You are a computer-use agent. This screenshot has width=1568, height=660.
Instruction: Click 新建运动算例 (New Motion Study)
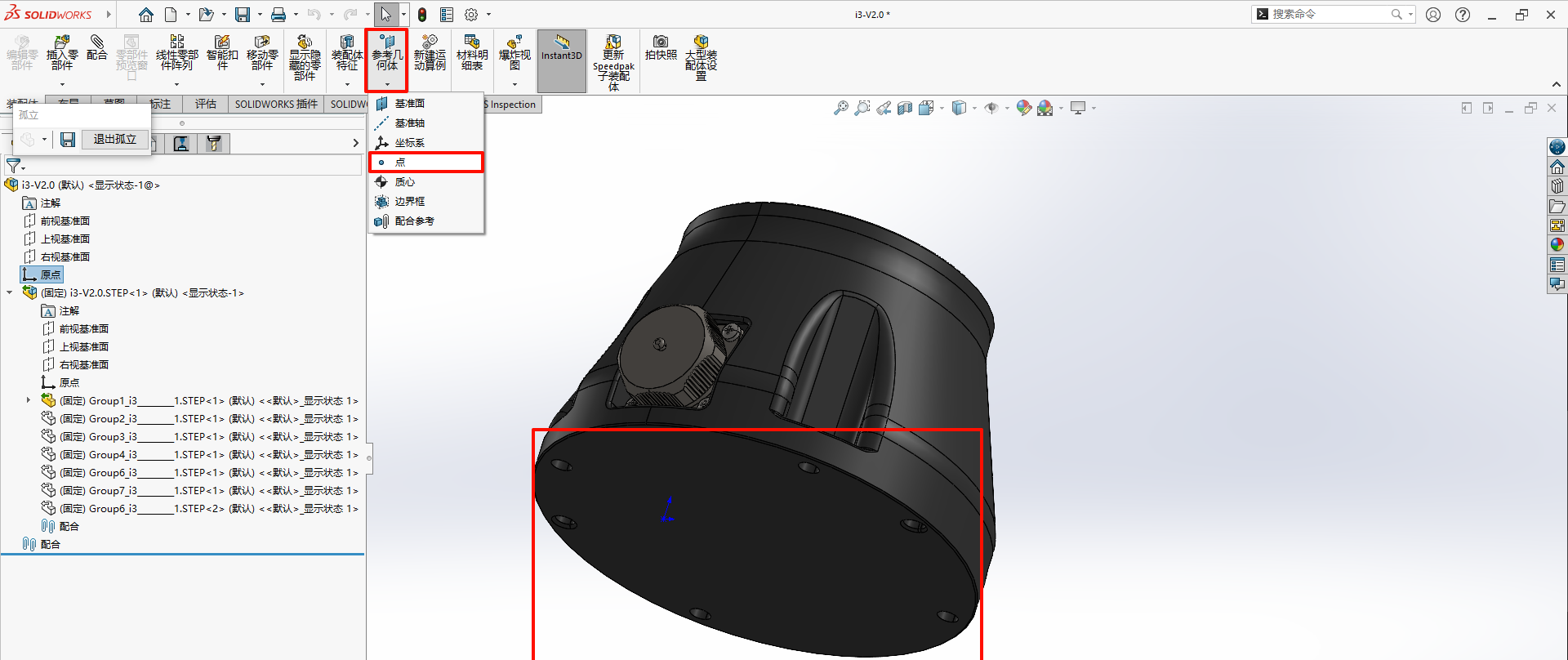430,53
